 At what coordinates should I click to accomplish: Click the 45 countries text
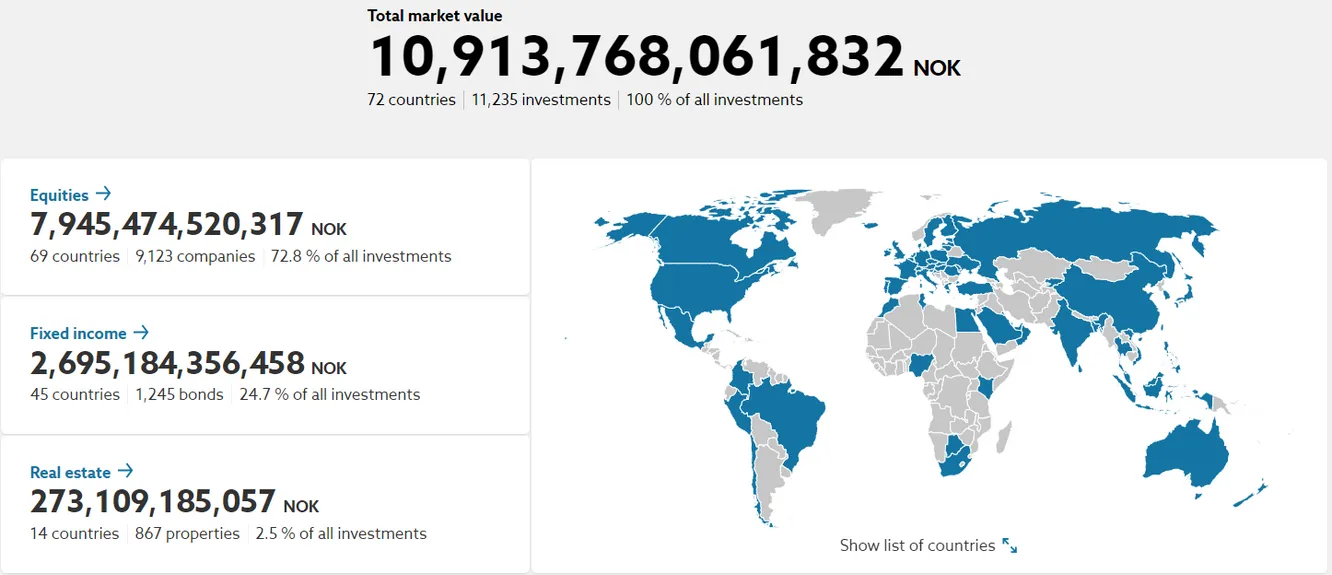point(75,394)
